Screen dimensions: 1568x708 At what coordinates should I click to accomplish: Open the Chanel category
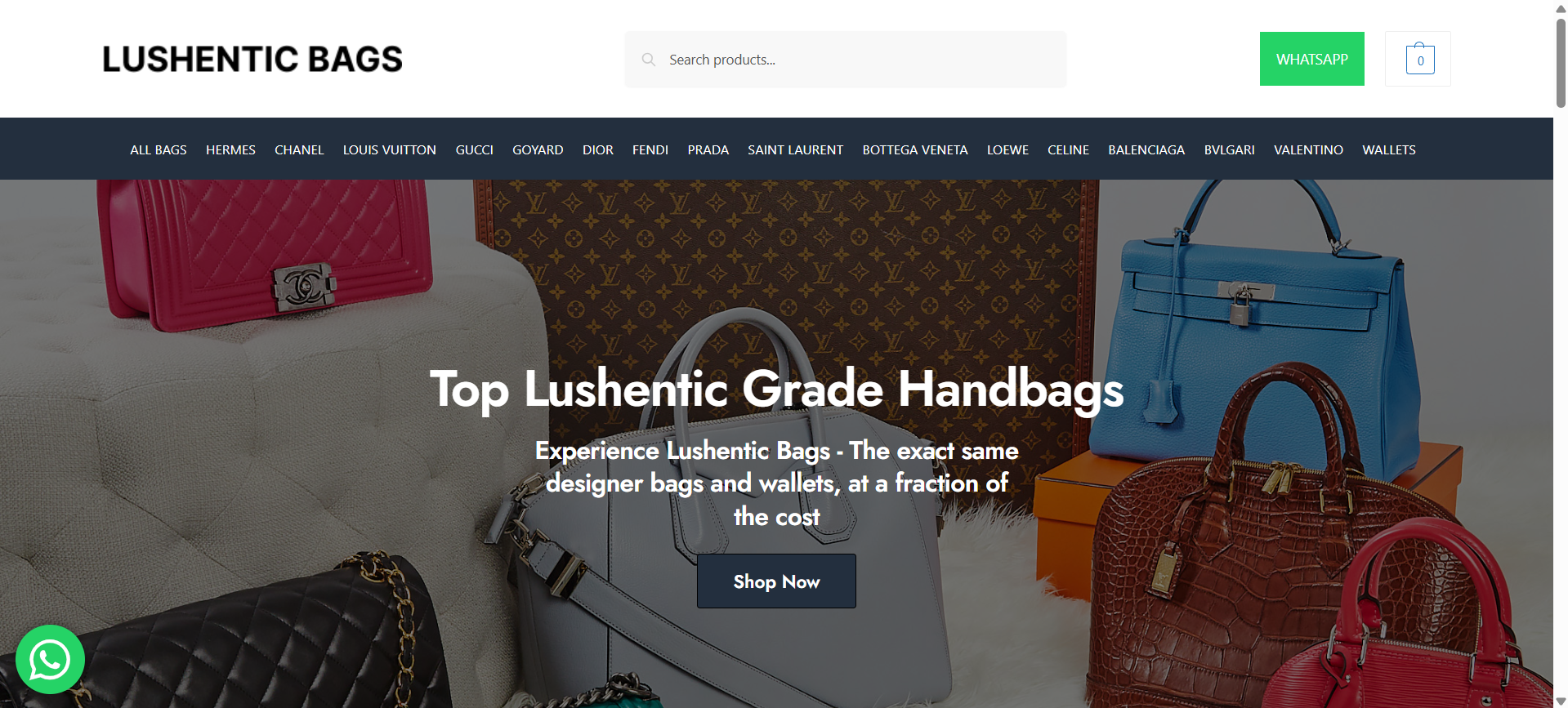[x=299, y=149]
